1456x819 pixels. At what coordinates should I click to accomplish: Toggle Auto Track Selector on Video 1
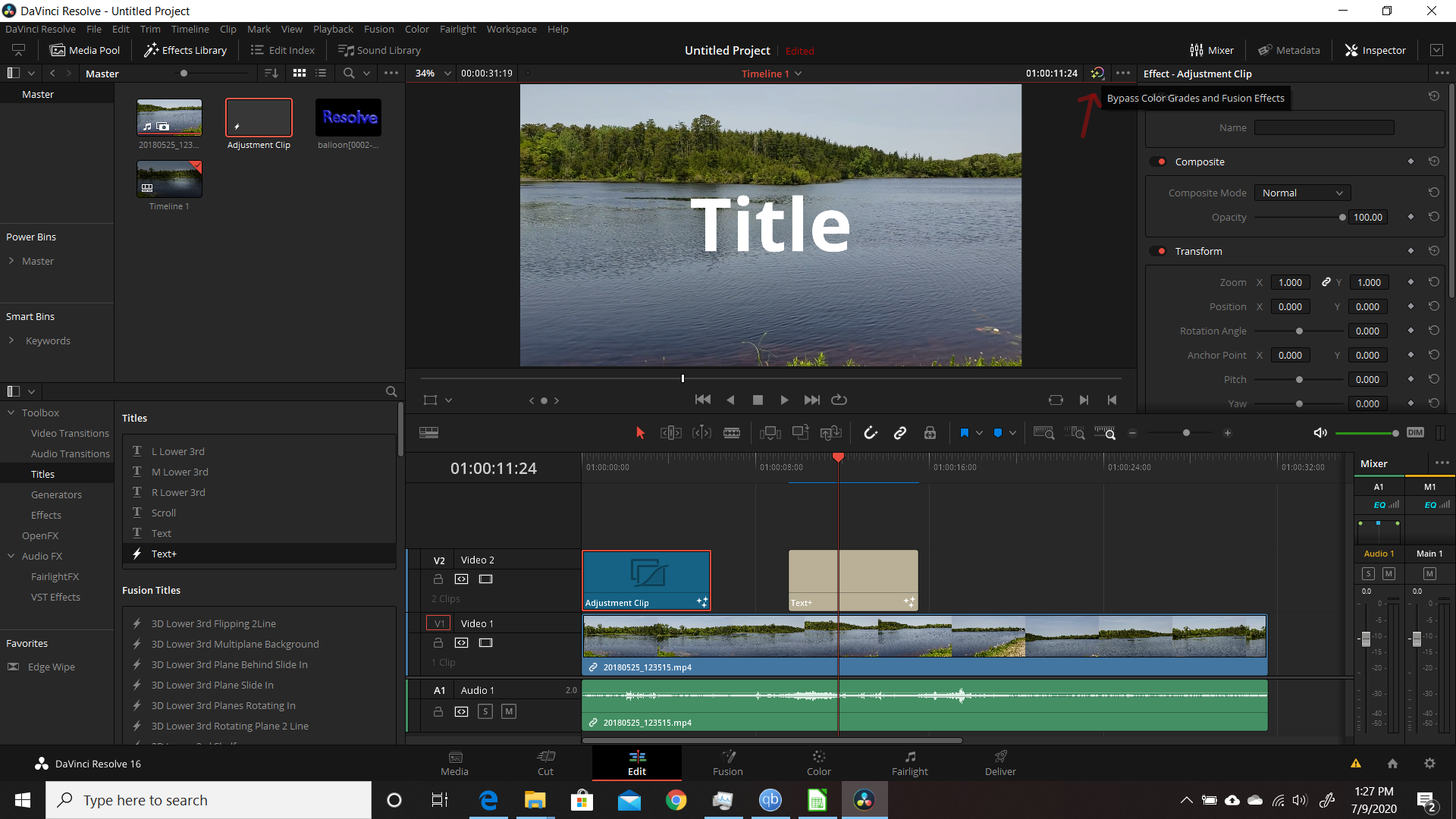pos(461,642)
